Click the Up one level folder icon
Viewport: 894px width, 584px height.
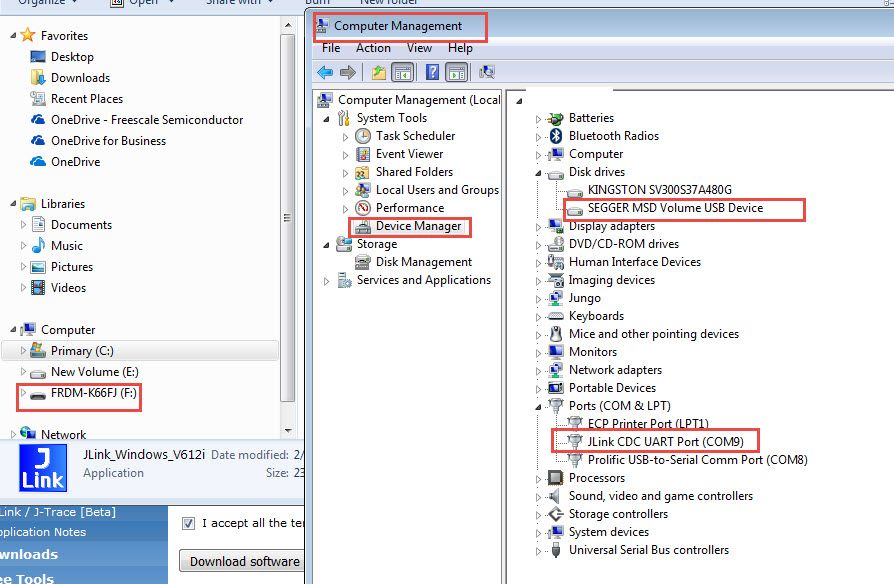click(379, 72)
